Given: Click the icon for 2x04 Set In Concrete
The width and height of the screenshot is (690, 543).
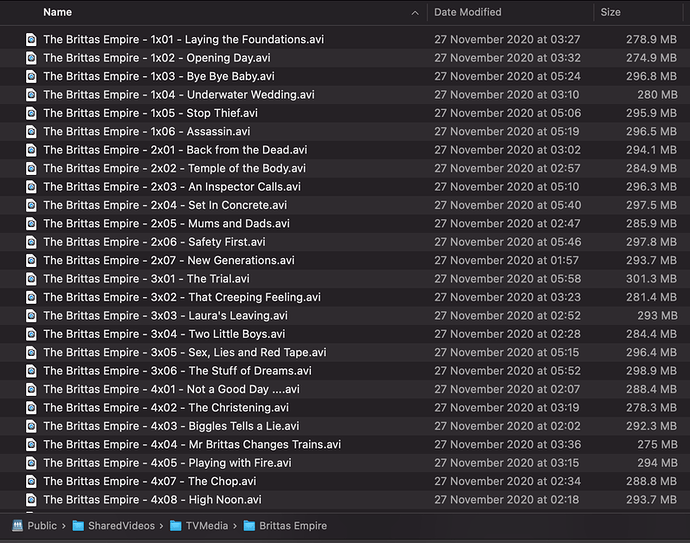Looking at the screenshot, I should 31,205.
